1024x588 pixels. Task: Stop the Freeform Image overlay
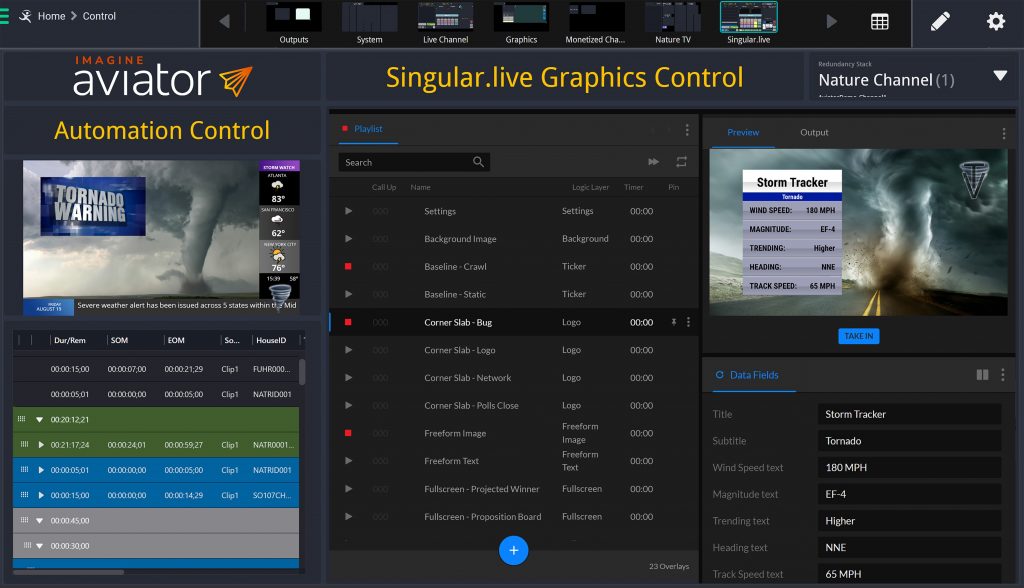[x=348, y=433]
